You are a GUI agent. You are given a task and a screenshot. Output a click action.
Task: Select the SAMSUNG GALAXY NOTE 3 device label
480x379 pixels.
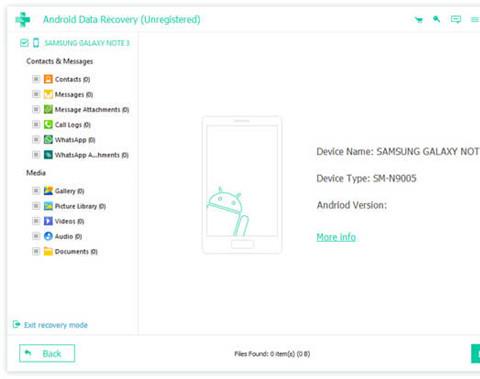click(87, 43)
